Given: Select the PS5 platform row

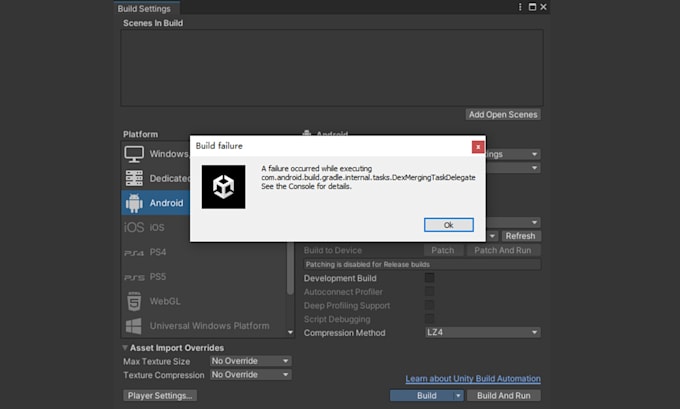Looking at the screenshot, I should point(204,277).
